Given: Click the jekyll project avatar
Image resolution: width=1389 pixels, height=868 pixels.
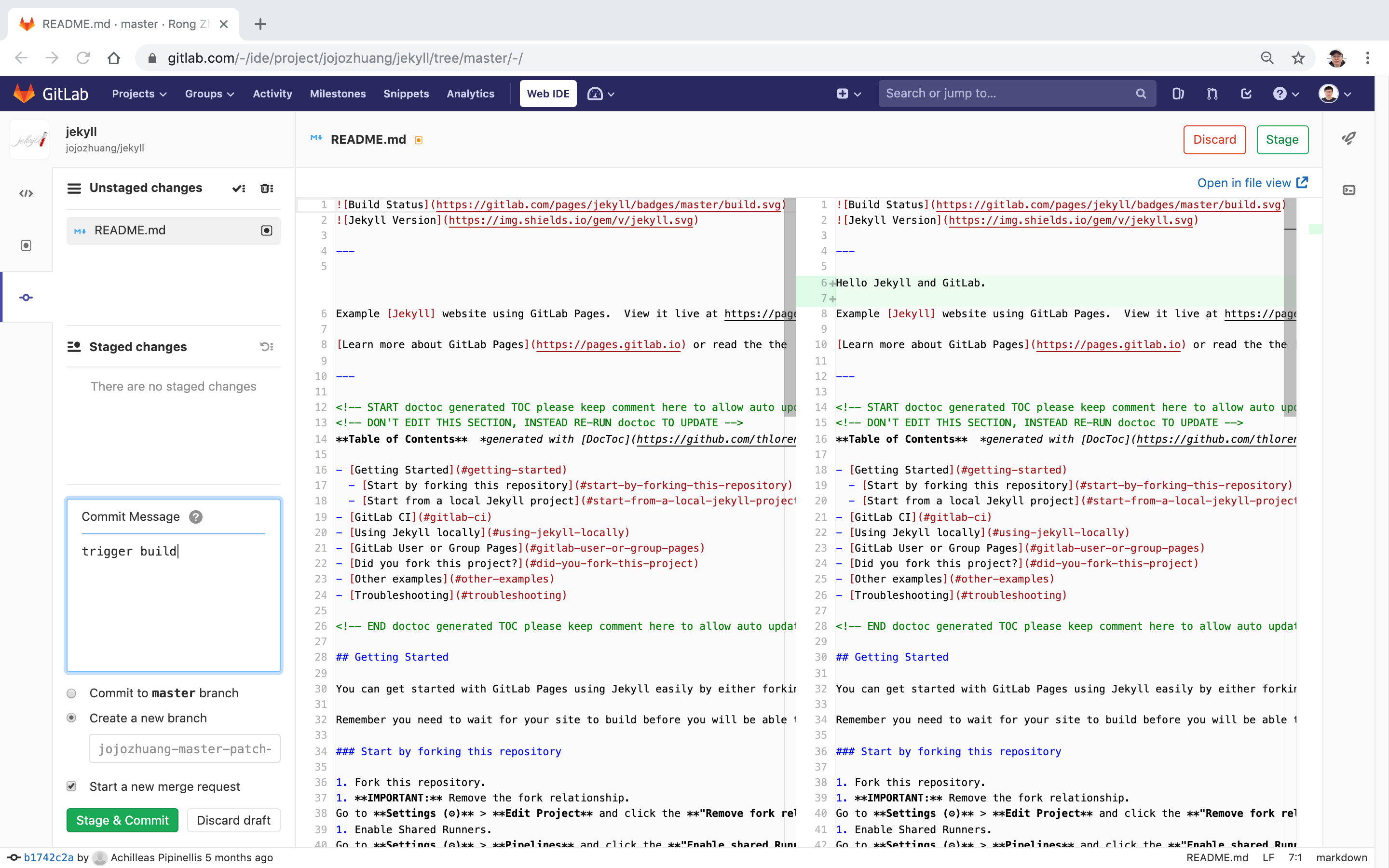Looking at the screenshot, I should point(29,139).
